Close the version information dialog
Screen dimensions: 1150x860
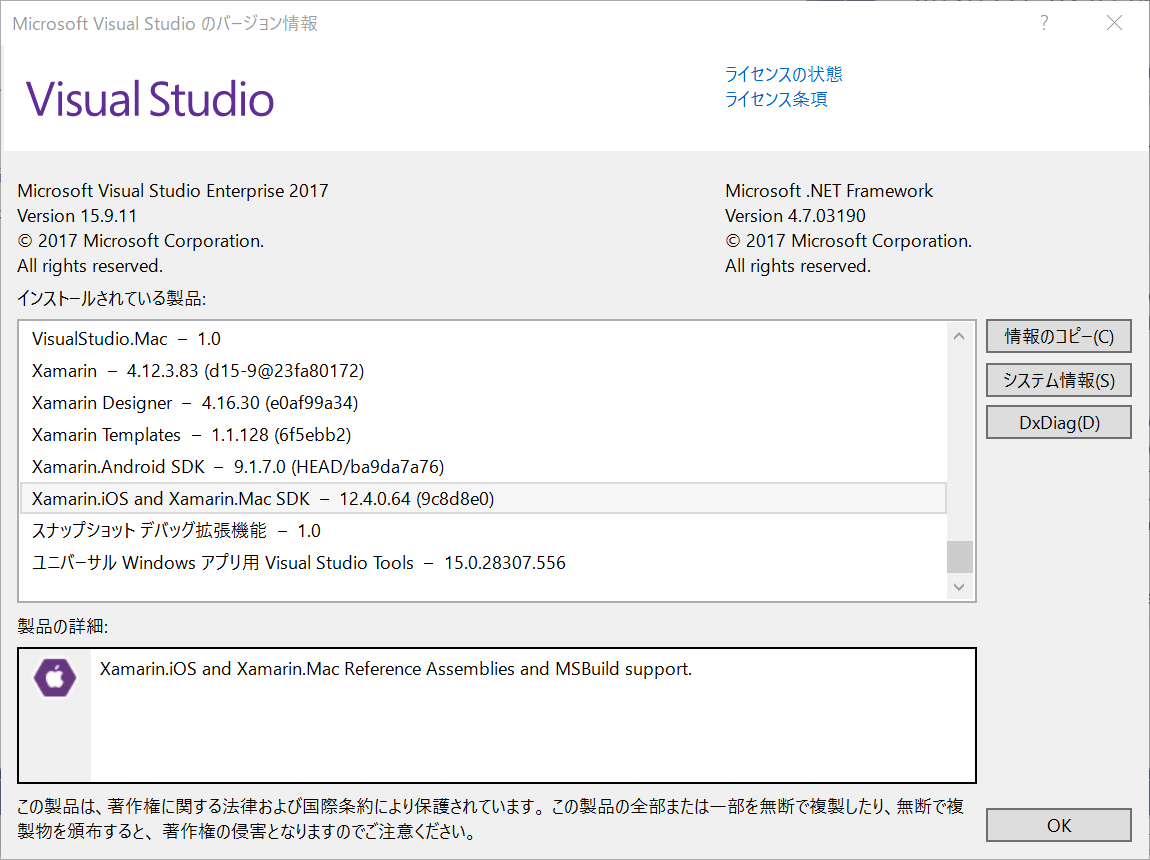point(1114,23)
